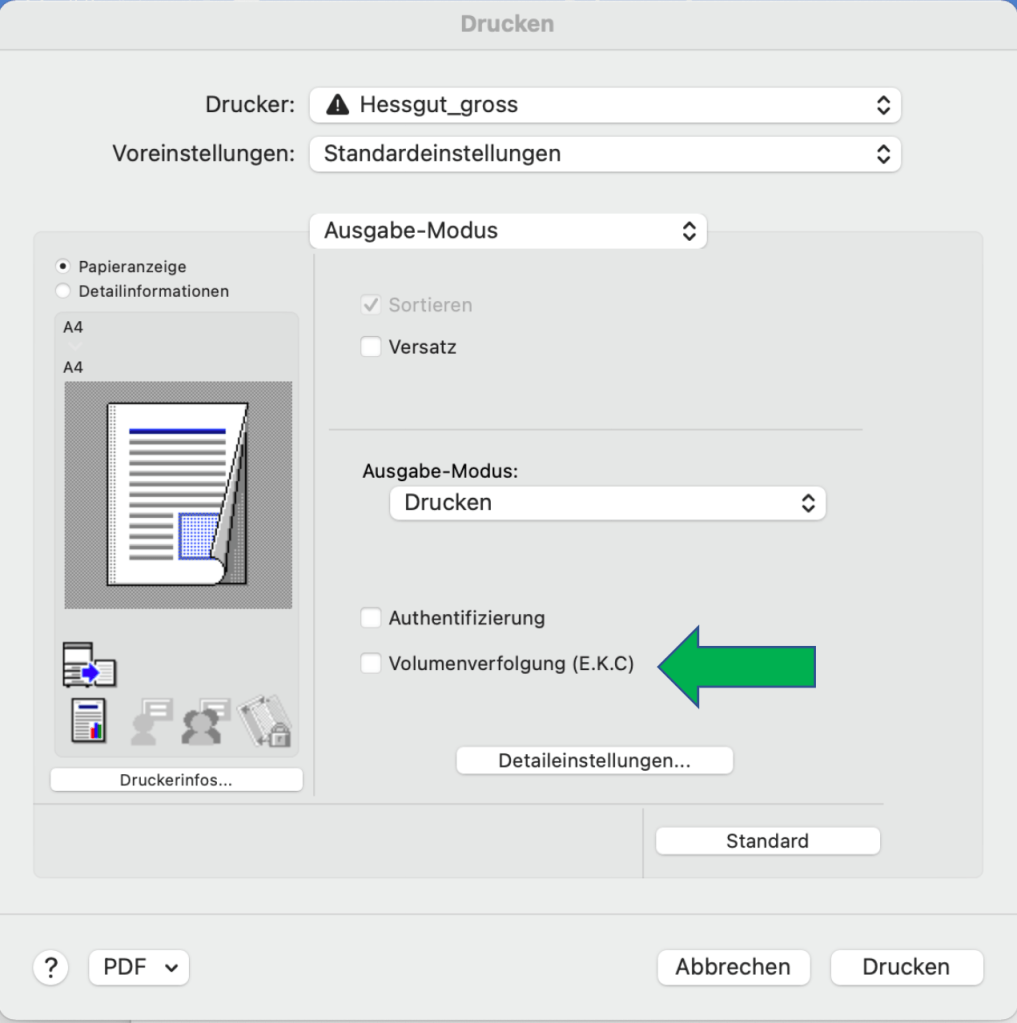Tick the Authentifizierung checkbox
The width and height of the screenshot is (1017, 1023).
point(371,618)
